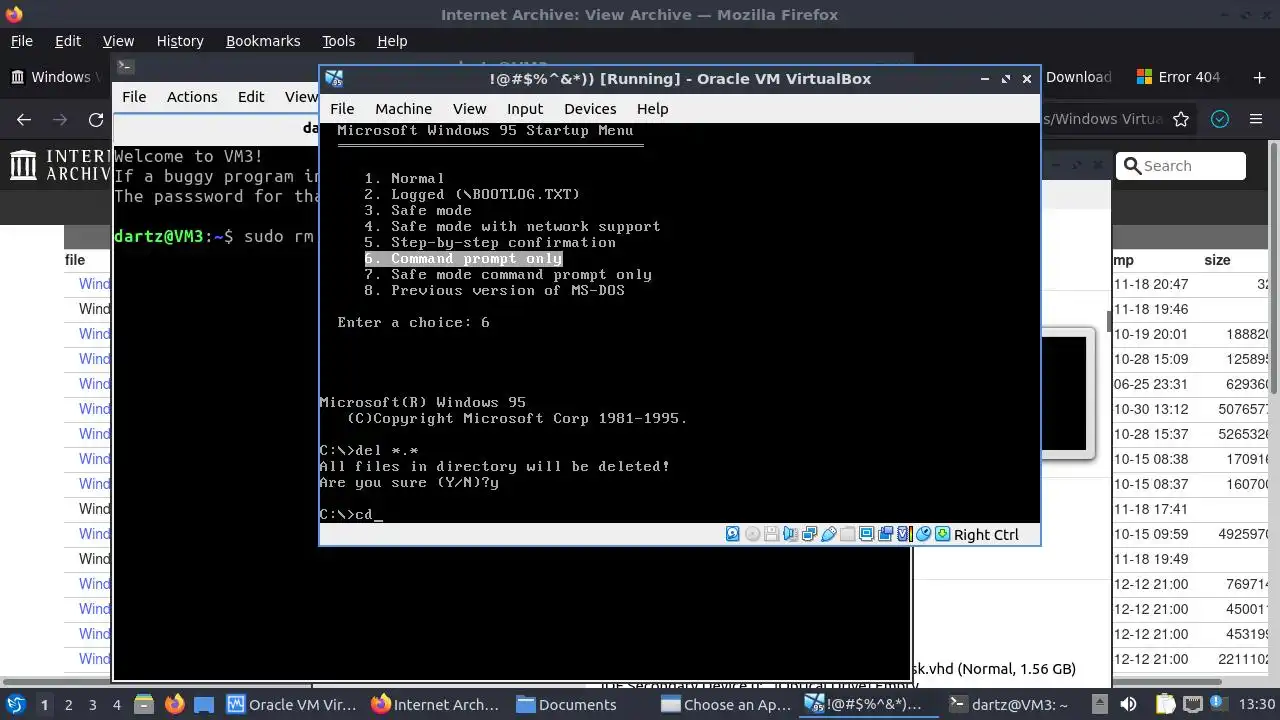
Task: Switch to workspace 3 in taskbar
Action: [x=93, y=705]
